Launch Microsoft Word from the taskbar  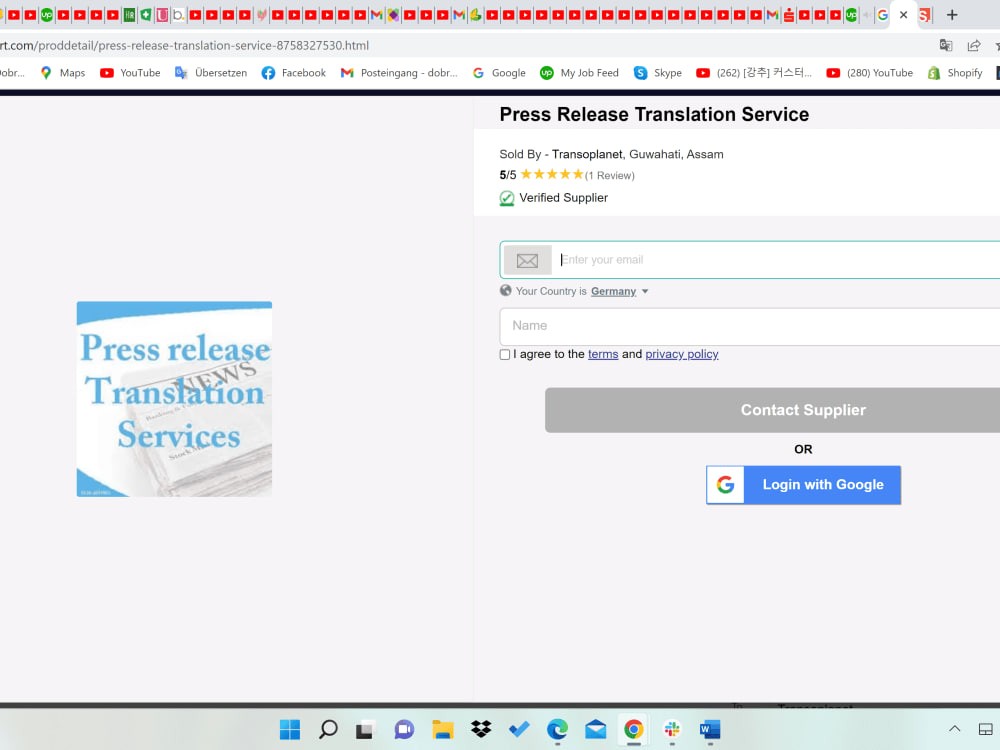(710, 729)
